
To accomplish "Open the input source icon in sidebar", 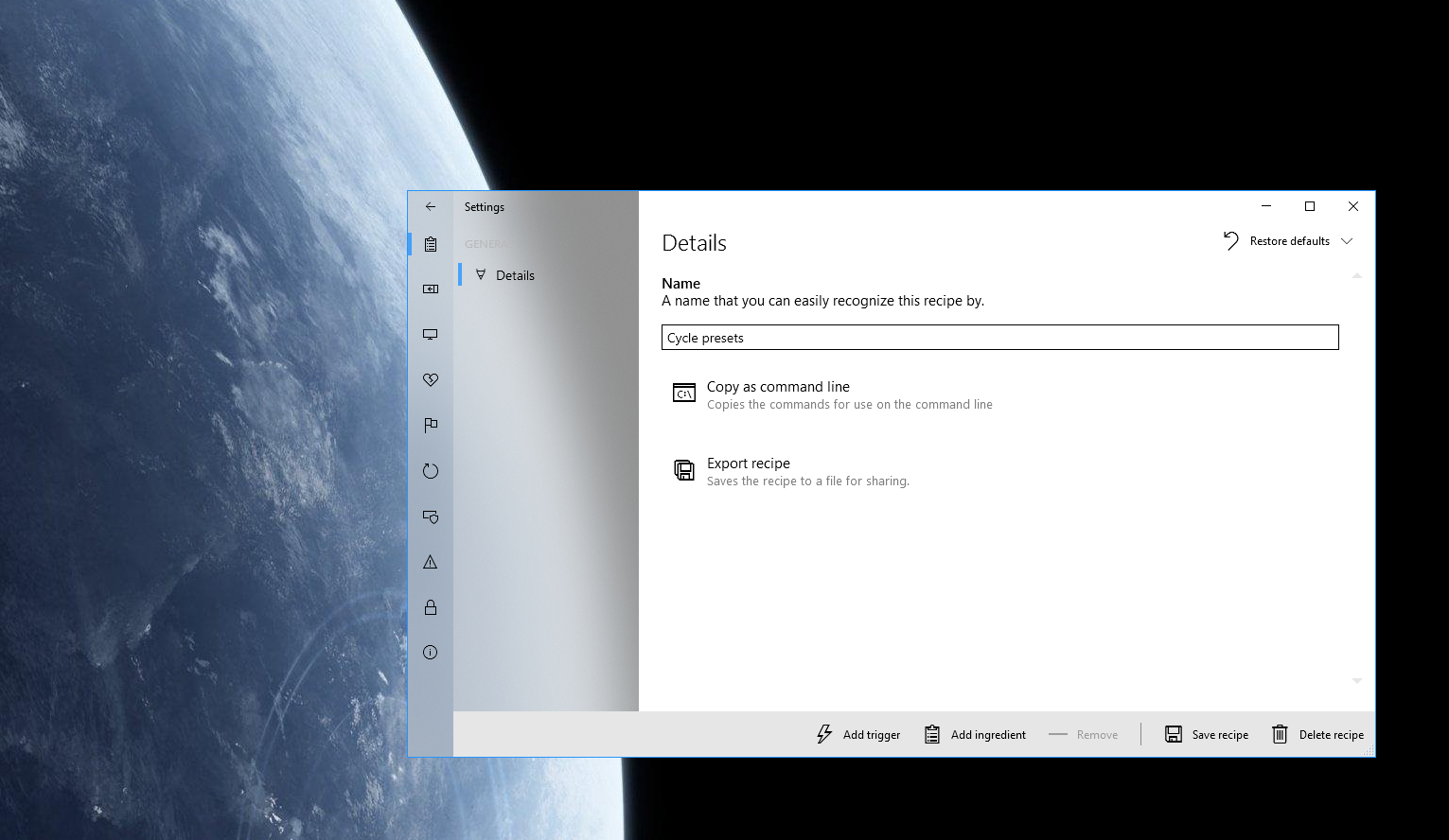I will coord(431,289).
